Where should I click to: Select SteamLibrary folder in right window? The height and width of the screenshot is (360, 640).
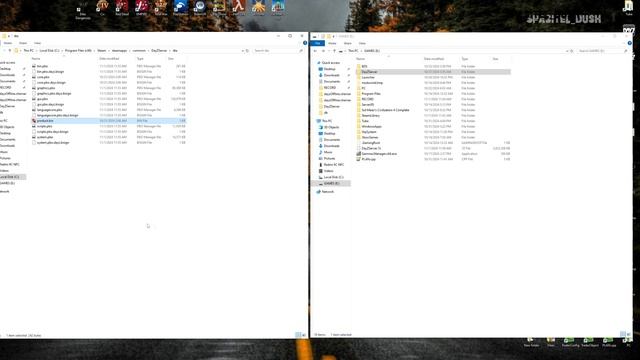tap(433, 116)
